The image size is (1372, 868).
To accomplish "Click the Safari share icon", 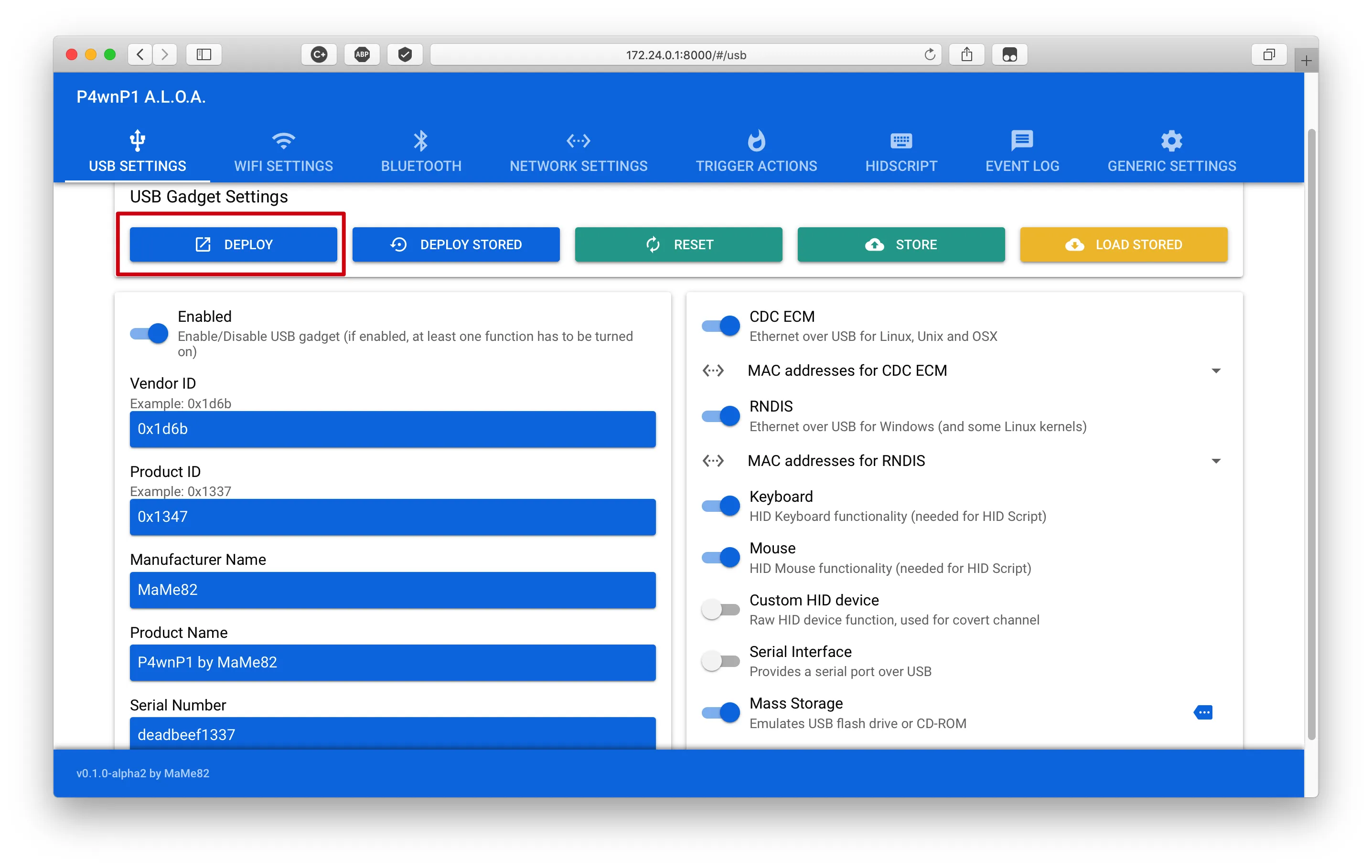I will coord(966,55).
